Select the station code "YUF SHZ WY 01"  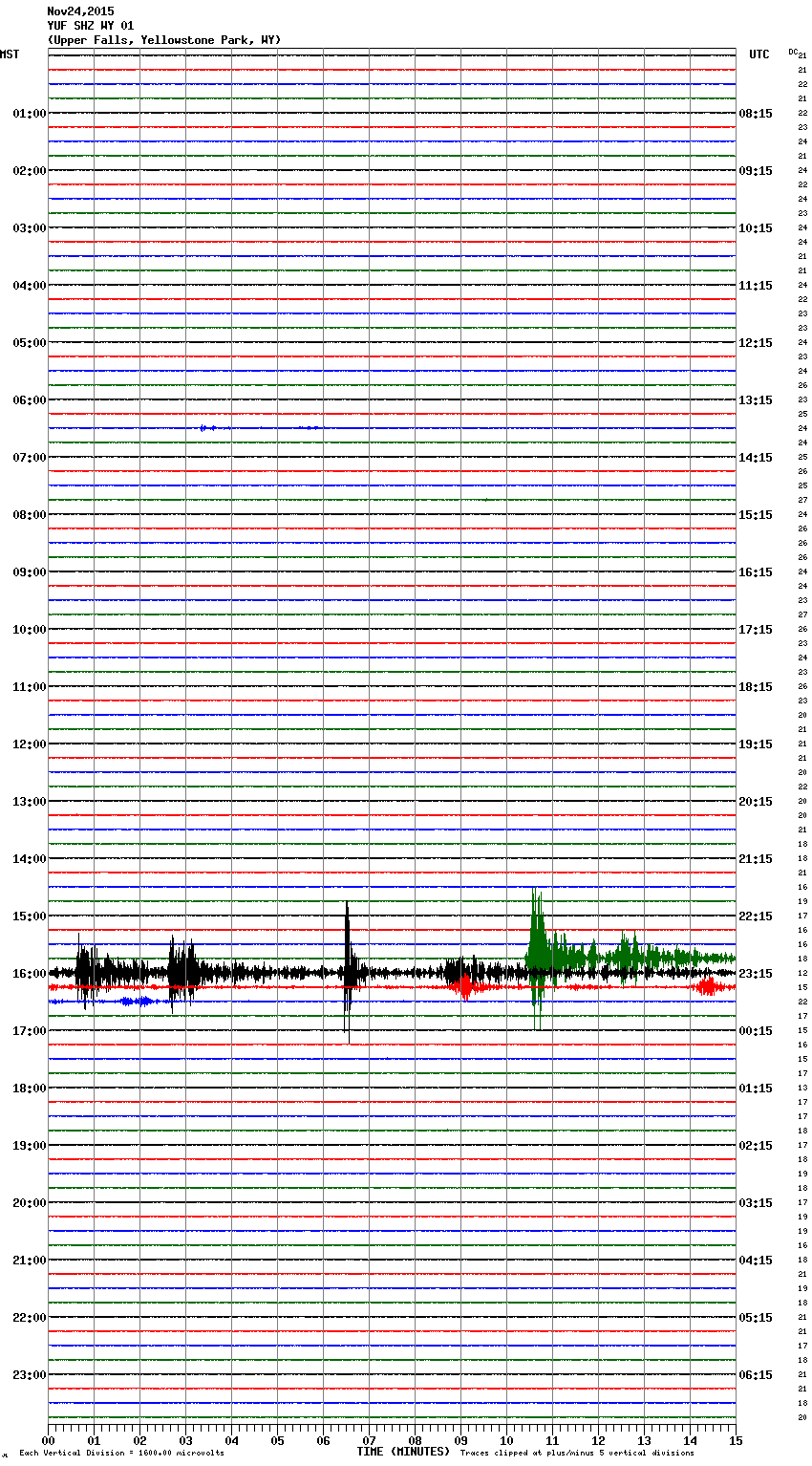(91, 26)
